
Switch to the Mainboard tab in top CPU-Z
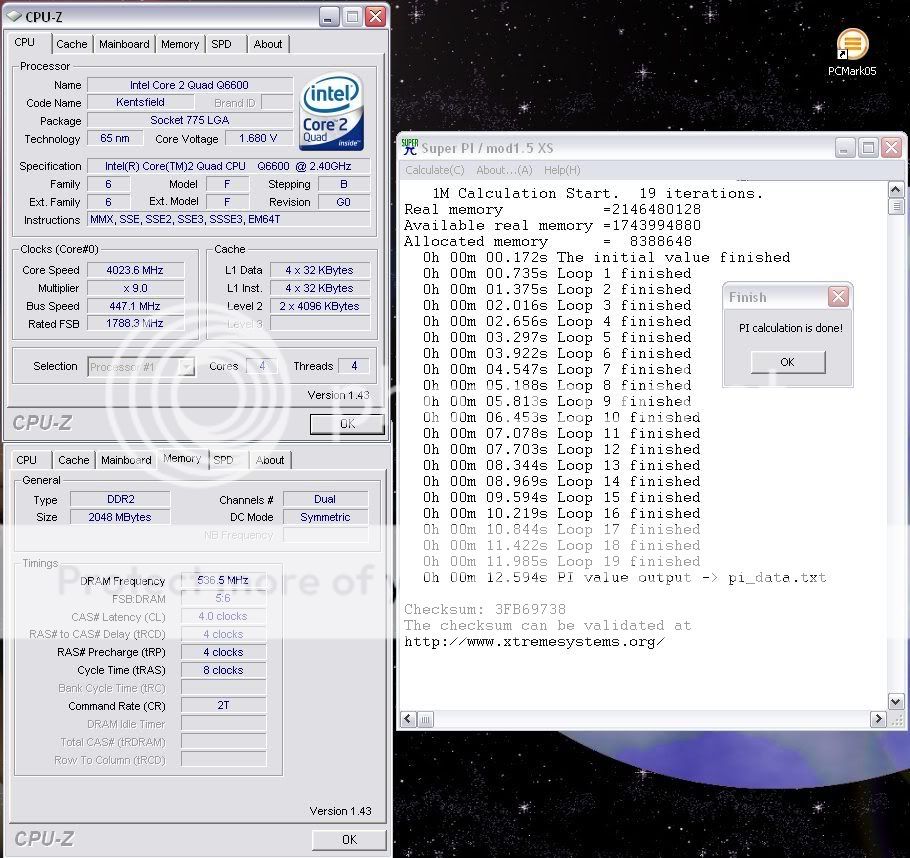coord(124,44)
